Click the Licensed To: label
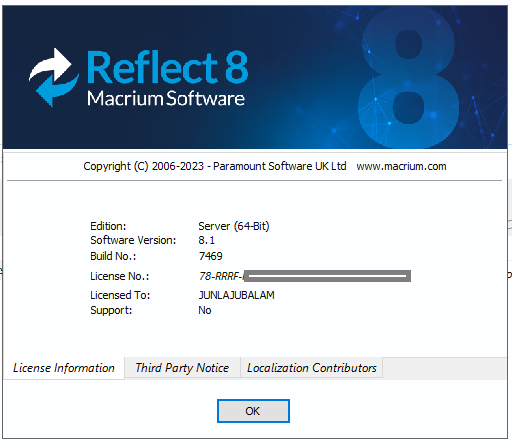Screen dimensions: 512x445 [120, 295]
